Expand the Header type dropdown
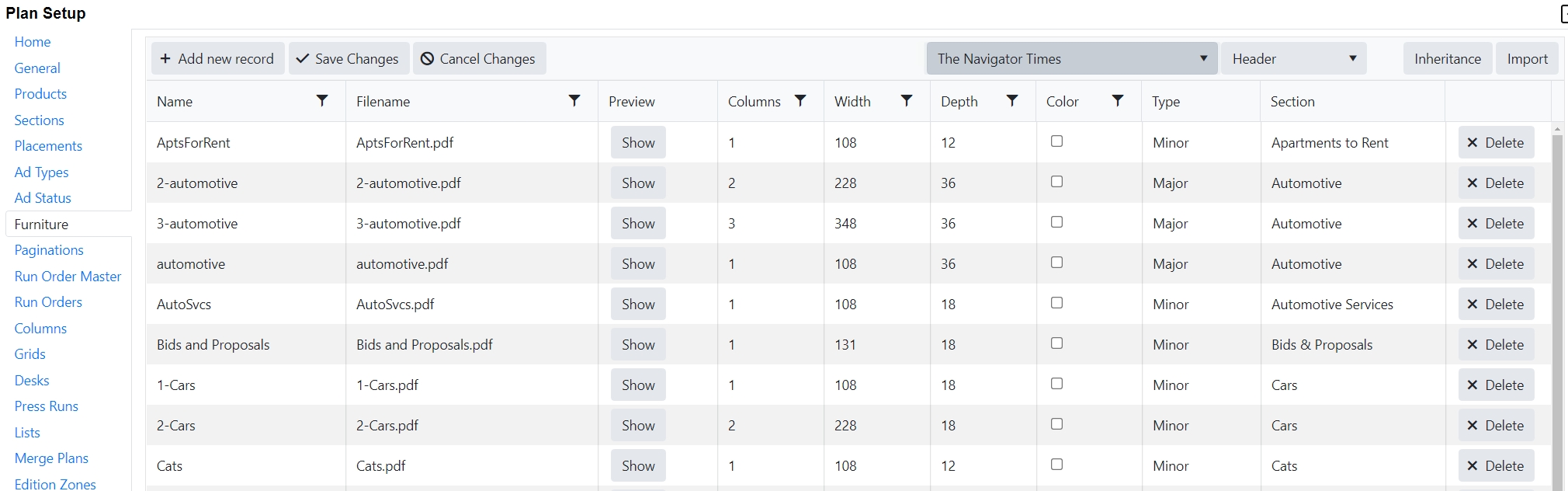 pos(1293,59)
